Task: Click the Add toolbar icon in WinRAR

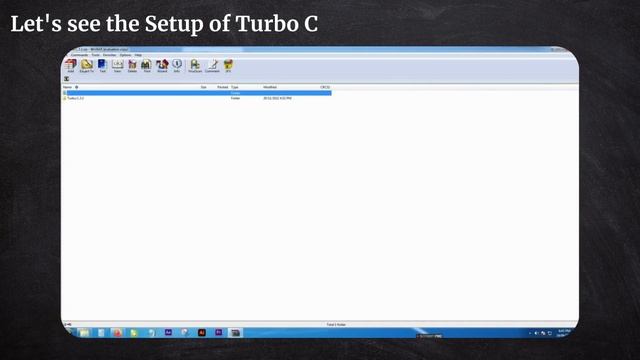Action: tap(71, 66)
